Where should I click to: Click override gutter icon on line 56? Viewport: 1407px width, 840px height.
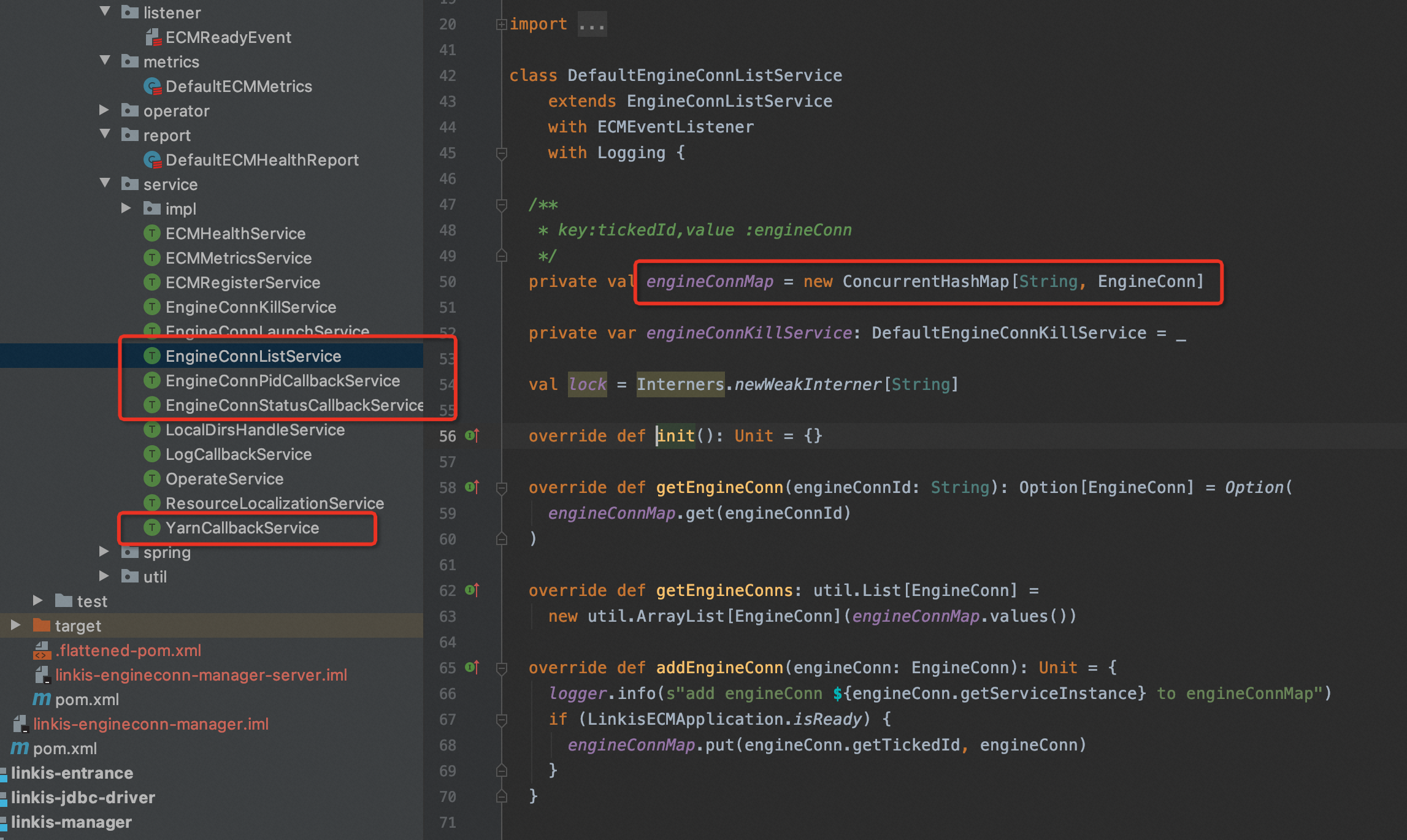(x=472, y=435)
